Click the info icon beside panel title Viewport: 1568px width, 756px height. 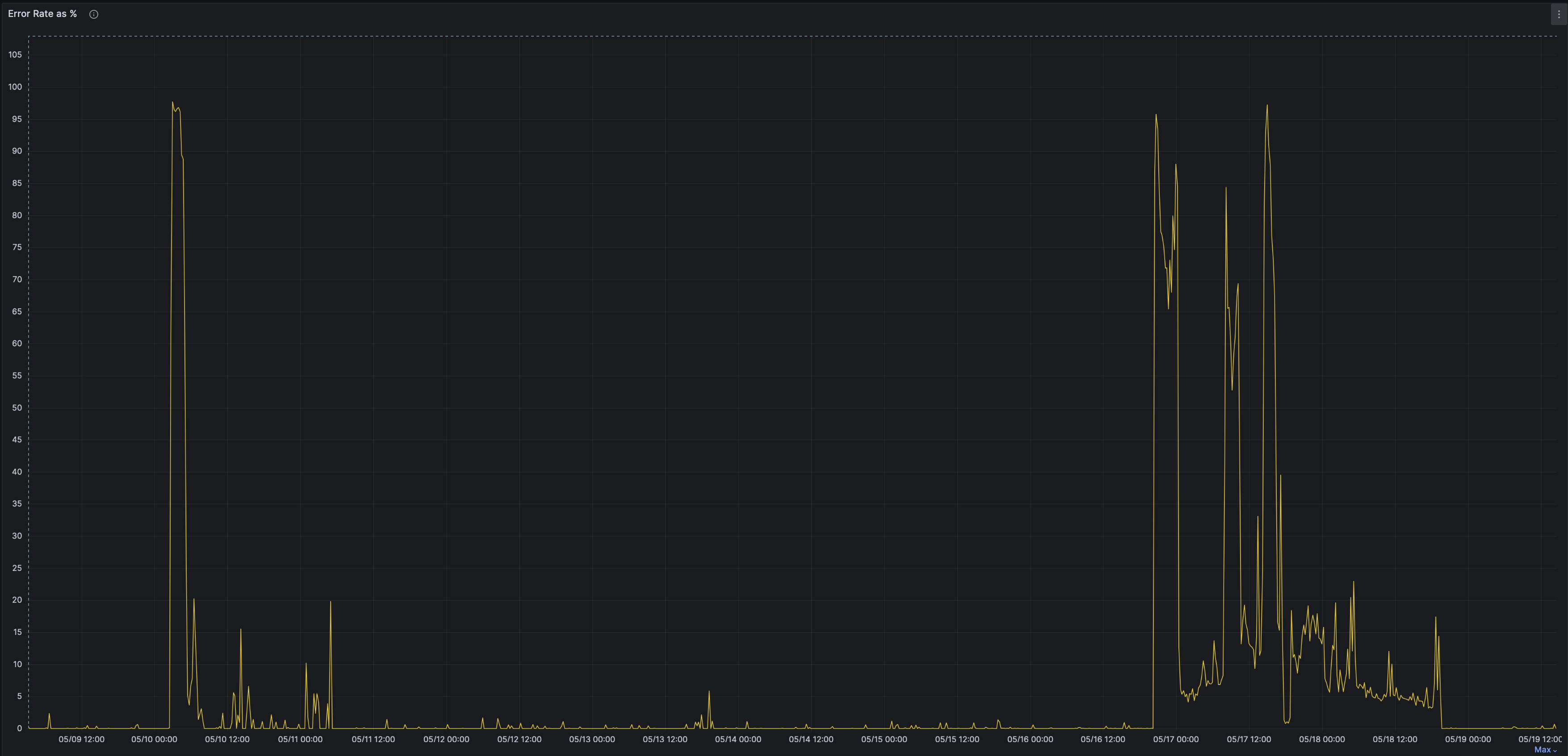coord(94,14)
